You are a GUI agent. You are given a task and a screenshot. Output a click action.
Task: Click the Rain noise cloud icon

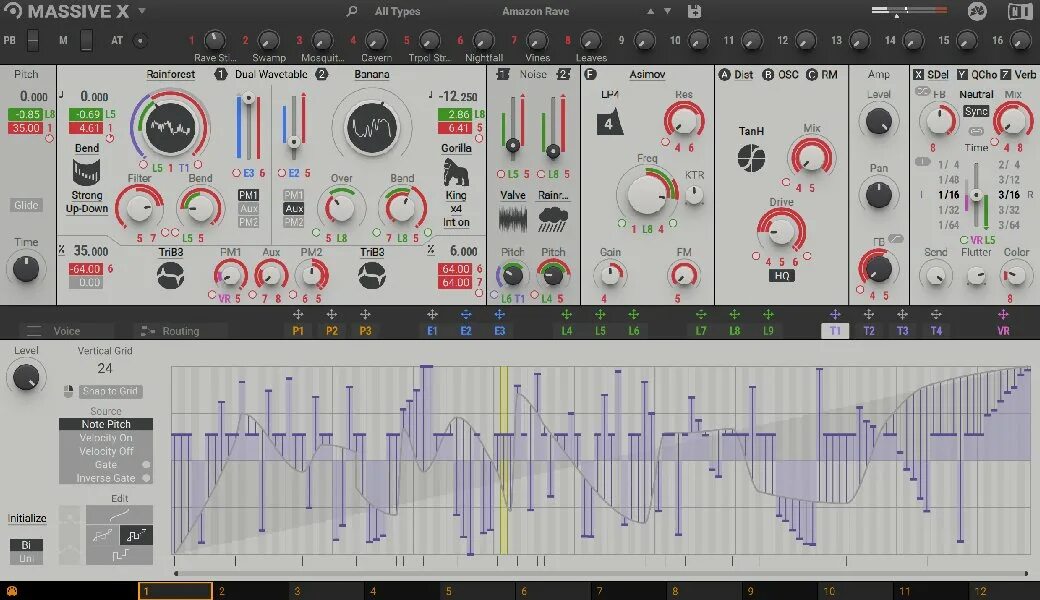click(553, 219)
